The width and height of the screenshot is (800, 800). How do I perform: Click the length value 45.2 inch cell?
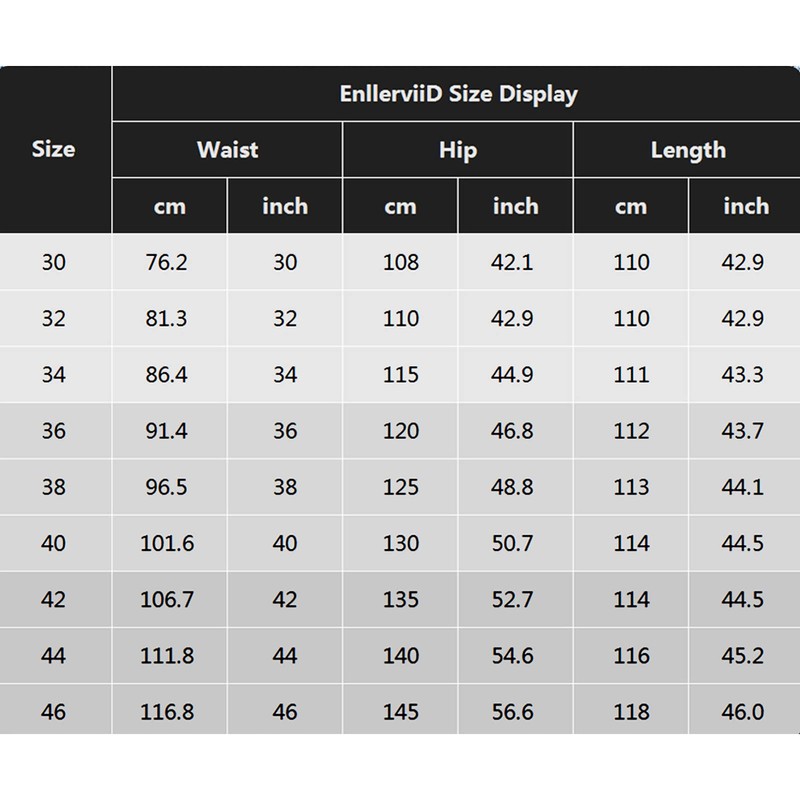pos(743,656)
